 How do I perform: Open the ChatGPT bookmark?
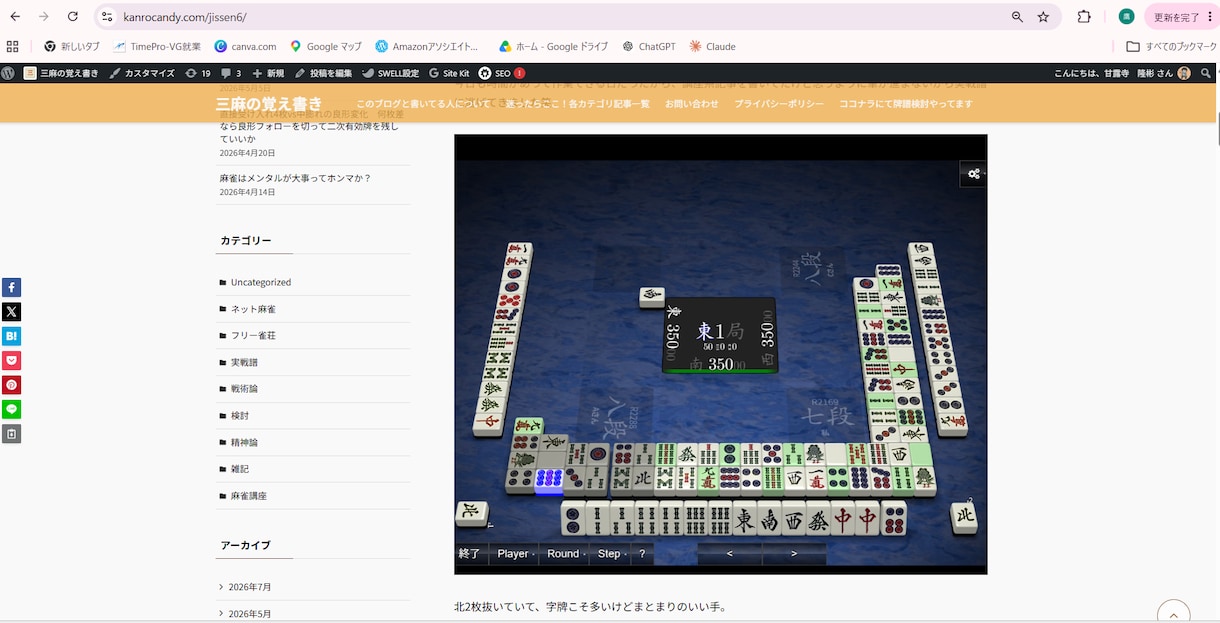point(649,46)
